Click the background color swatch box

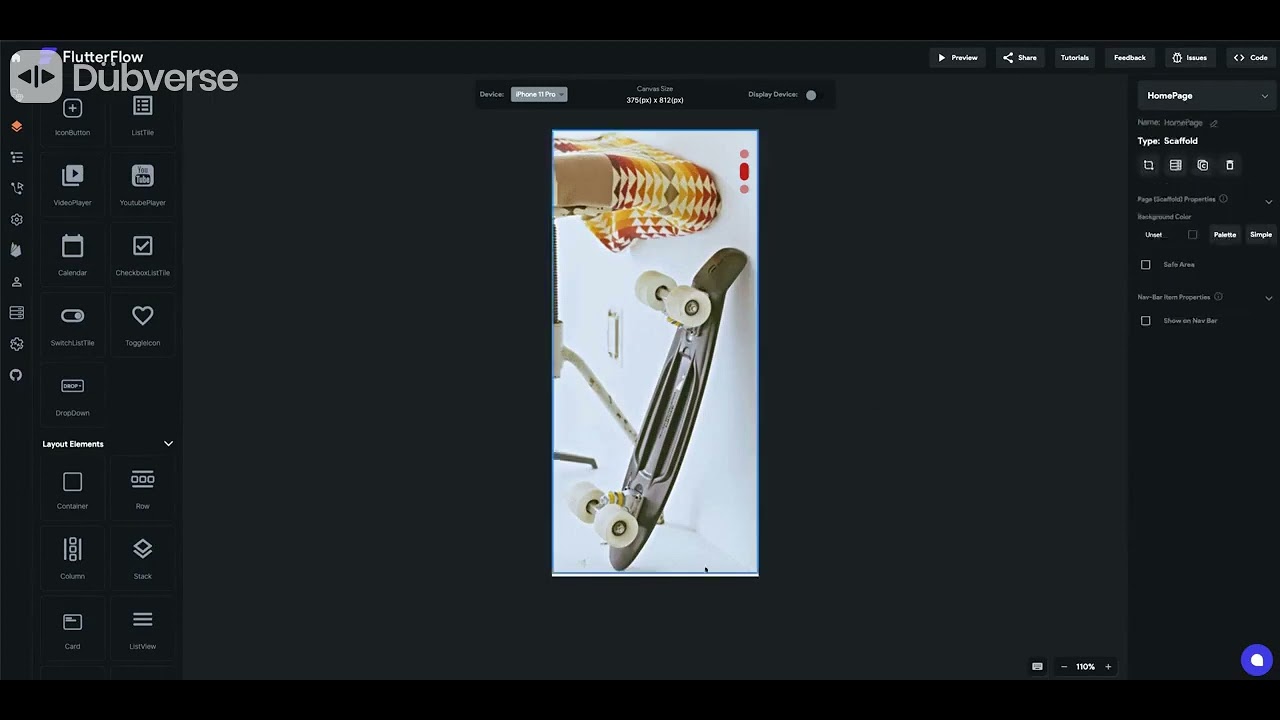1192,235
